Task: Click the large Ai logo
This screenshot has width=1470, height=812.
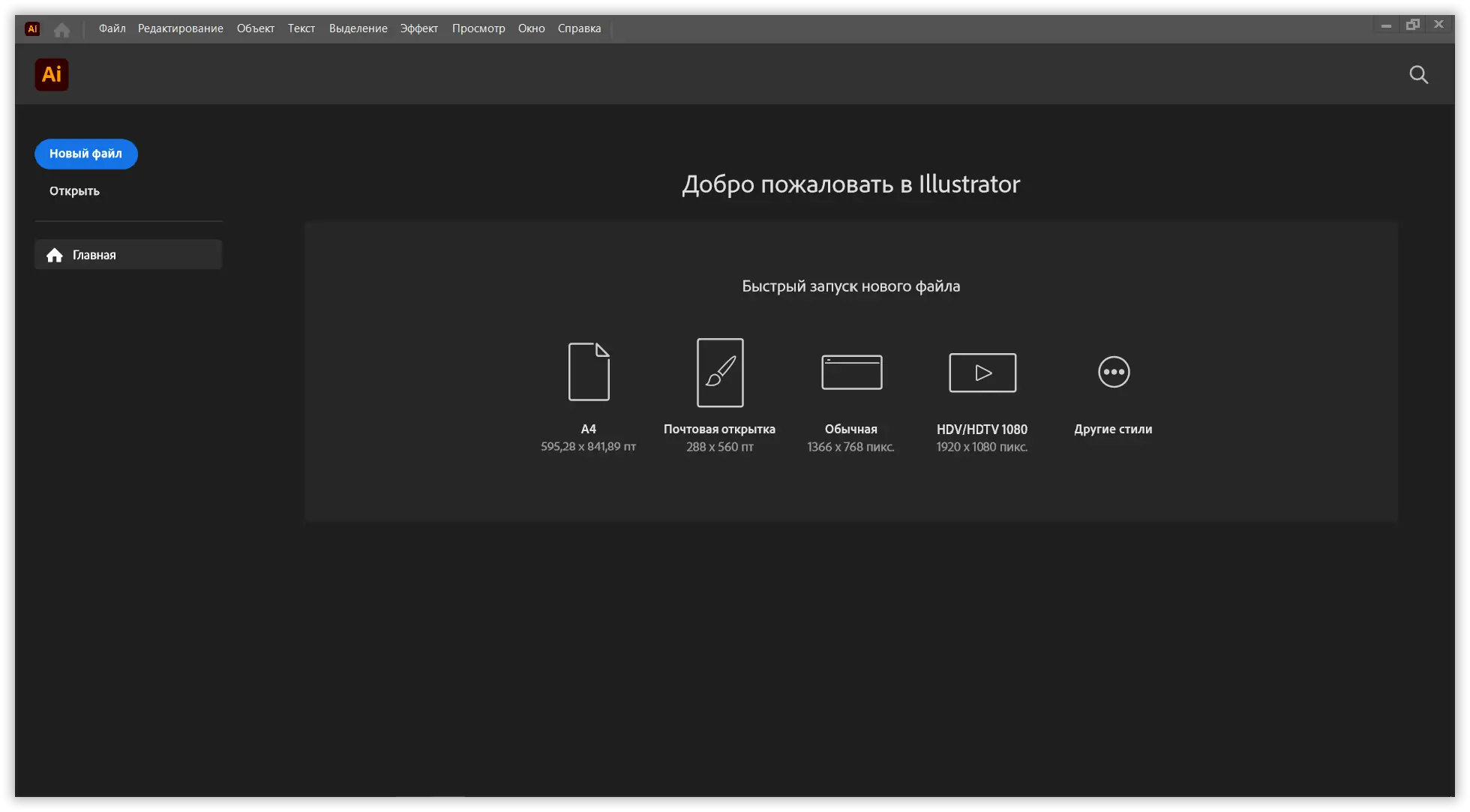Action: [x=52, y=75]
